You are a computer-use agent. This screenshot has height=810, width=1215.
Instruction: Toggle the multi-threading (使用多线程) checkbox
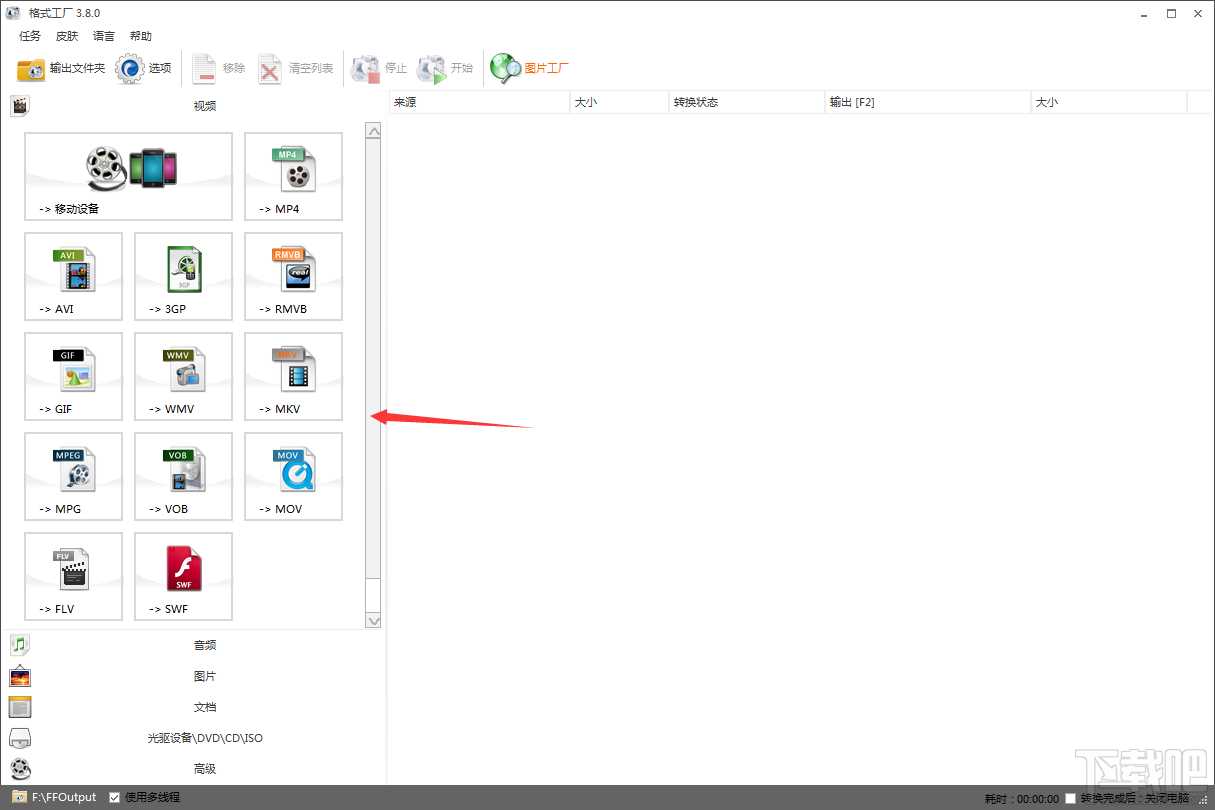[115, 797]
